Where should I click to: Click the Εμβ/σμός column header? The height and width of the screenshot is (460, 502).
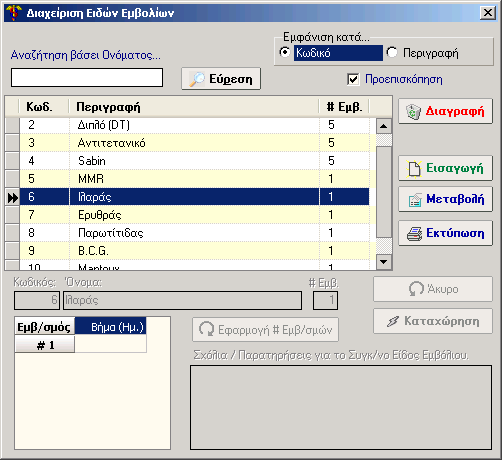45,327
